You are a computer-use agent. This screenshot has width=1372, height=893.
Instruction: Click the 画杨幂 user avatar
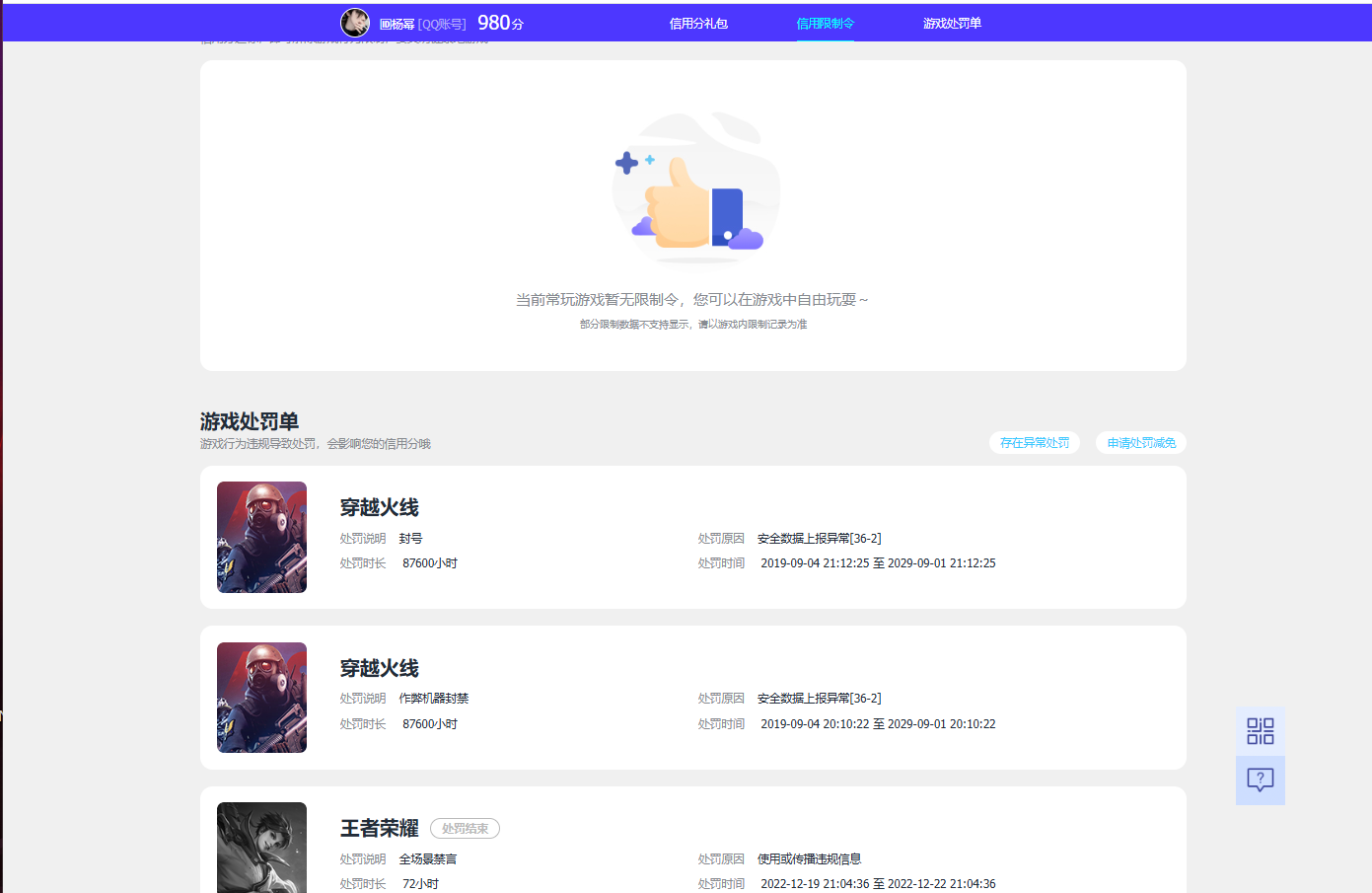pos(355,22)
